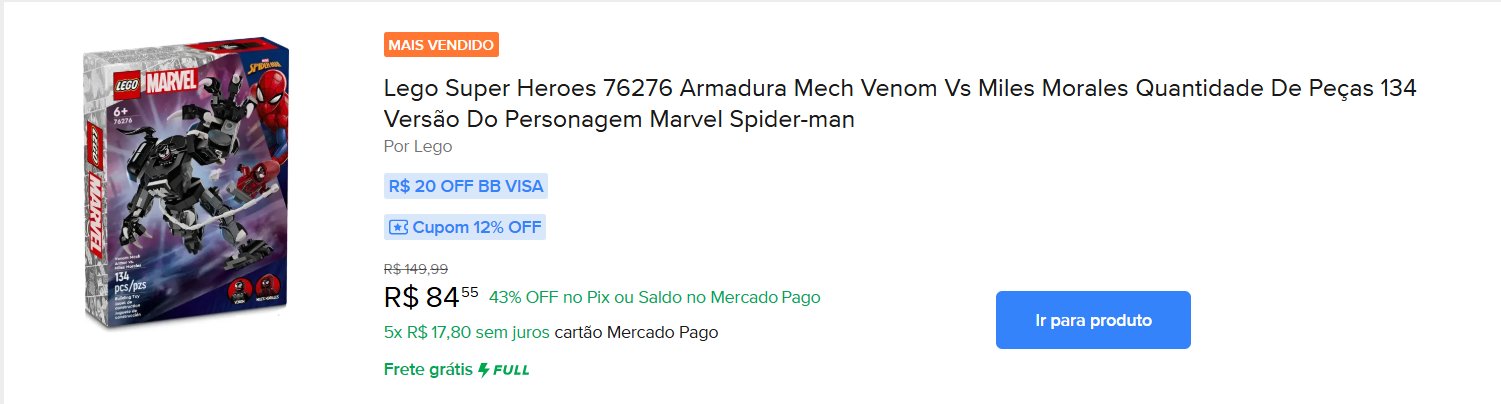Click the Cupom 12% OFF label text
1501x404 pixels.
pyautogui.click(x=477, y=227)
